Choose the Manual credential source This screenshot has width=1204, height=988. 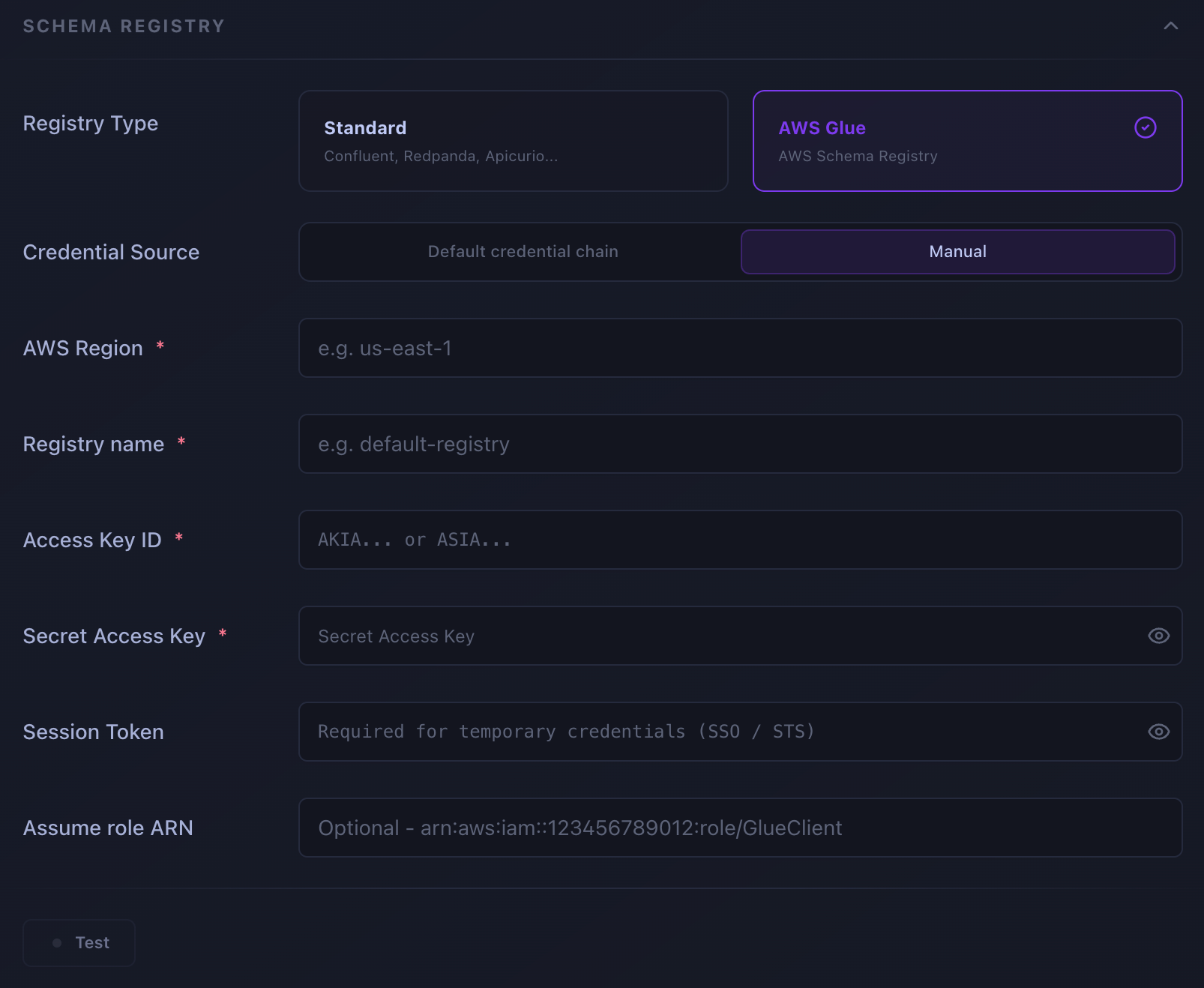point(958,252)
